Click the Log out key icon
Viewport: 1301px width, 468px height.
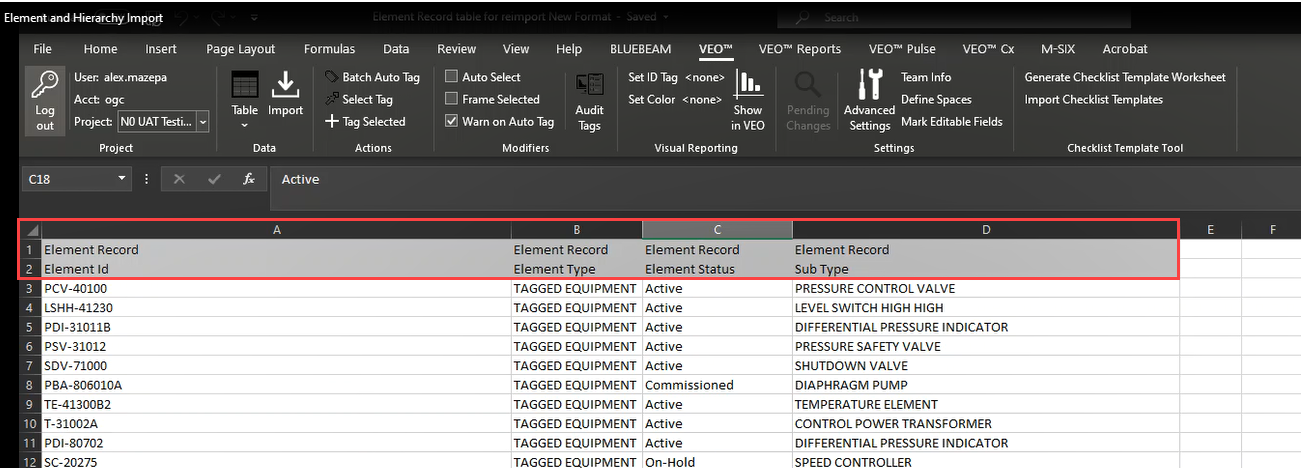(x=45, y=88)
